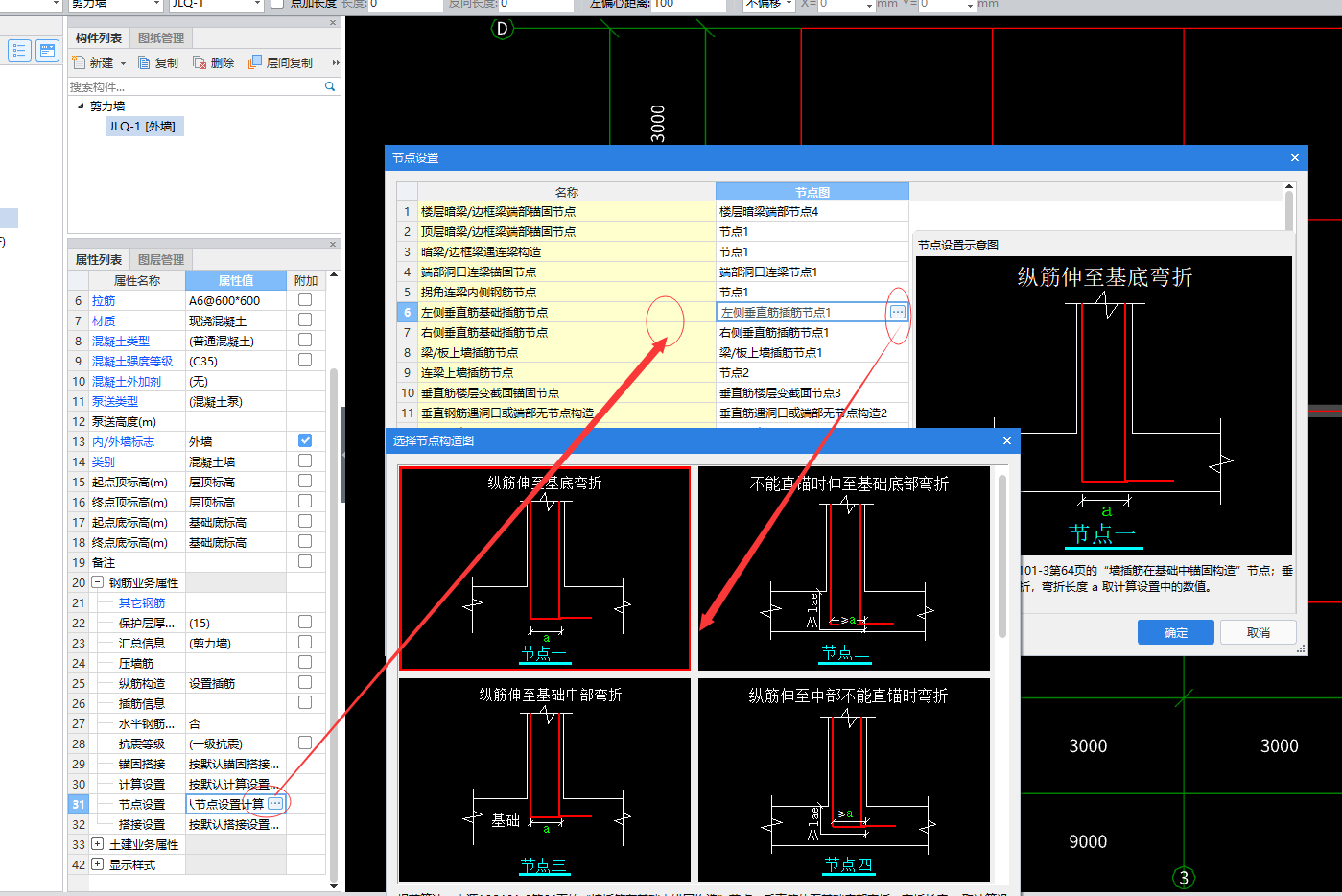Open the 不偏移 offset mode dropdown
Viewport: 1342px width, 896px height.
tap(789, 5)
